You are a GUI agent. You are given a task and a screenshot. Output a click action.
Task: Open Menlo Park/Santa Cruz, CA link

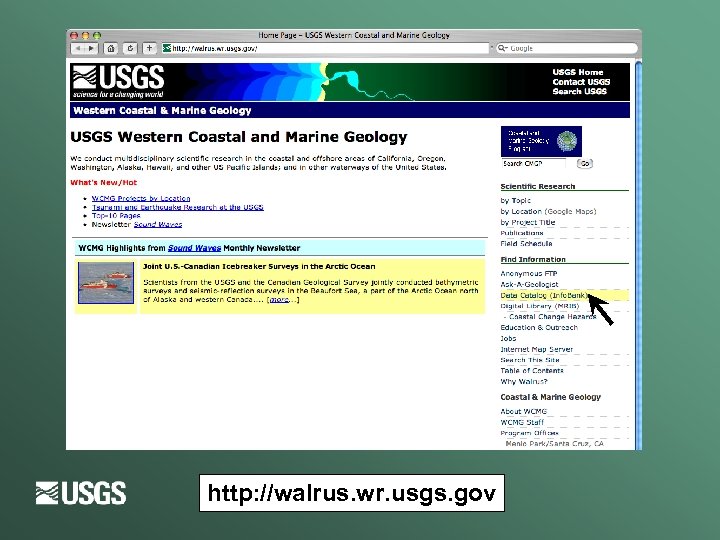click(x=554, y=444)
